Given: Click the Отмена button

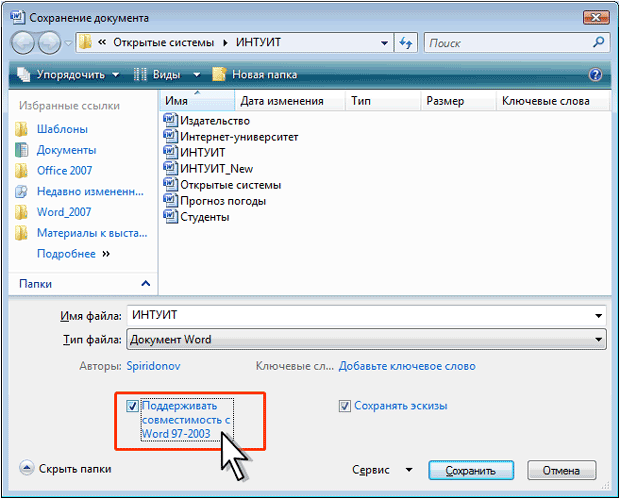Looking at the screenshot, I should 561,471.
